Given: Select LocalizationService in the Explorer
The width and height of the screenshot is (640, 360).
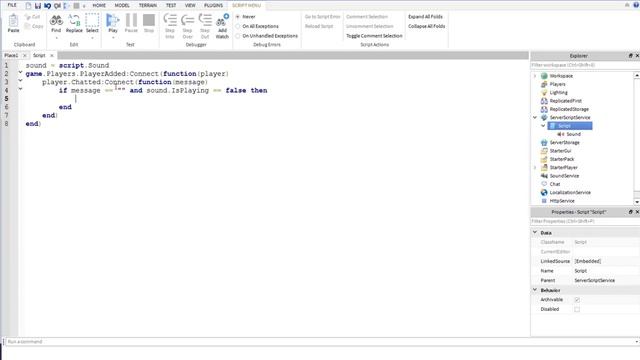Looking at the screenshot, I should pyautogui.click(x=570, y=193).
